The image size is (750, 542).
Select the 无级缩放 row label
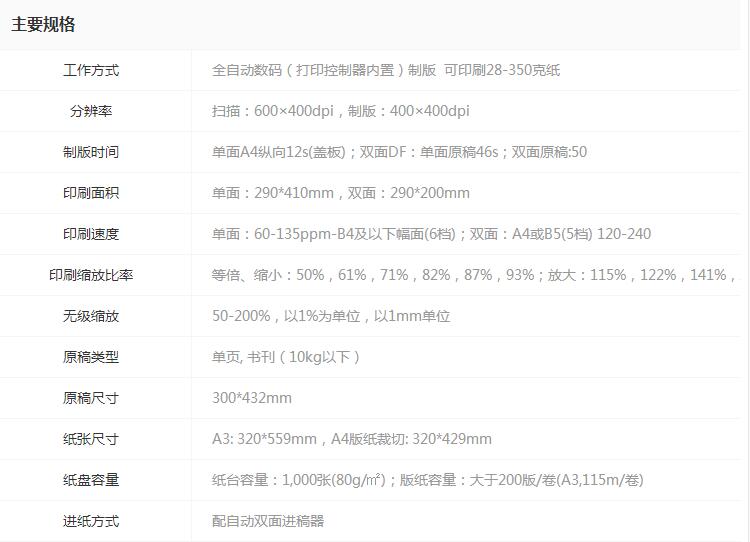pos(91,316)
